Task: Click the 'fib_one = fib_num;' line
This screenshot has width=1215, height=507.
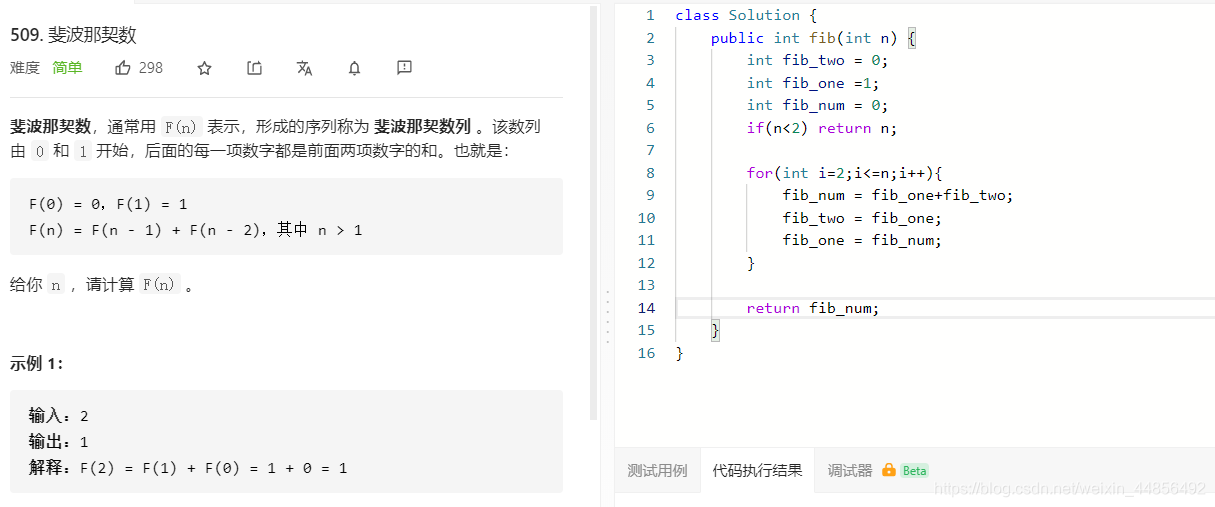Action: (862, 240)
